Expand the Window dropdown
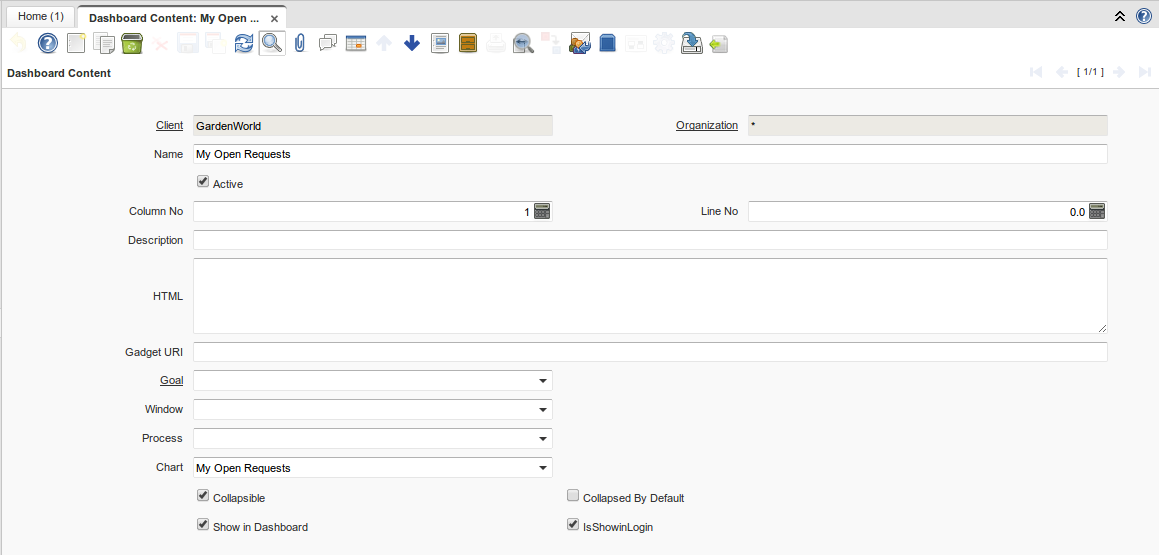Screen dimensions: 1159x555 (543, 410)
